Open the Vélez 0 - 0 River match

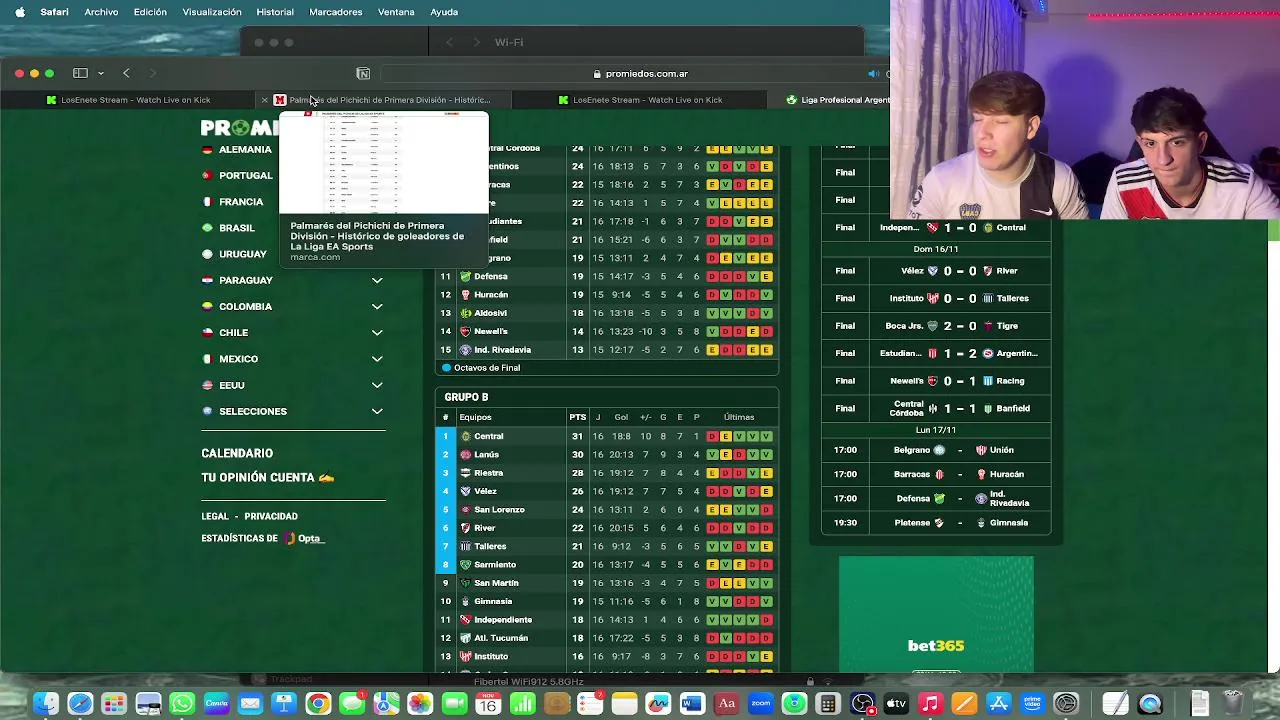coord(936,271)
